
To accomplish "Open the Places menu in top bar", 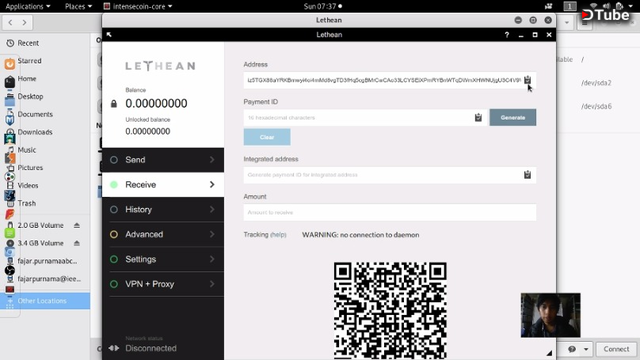I will (78, 6).
